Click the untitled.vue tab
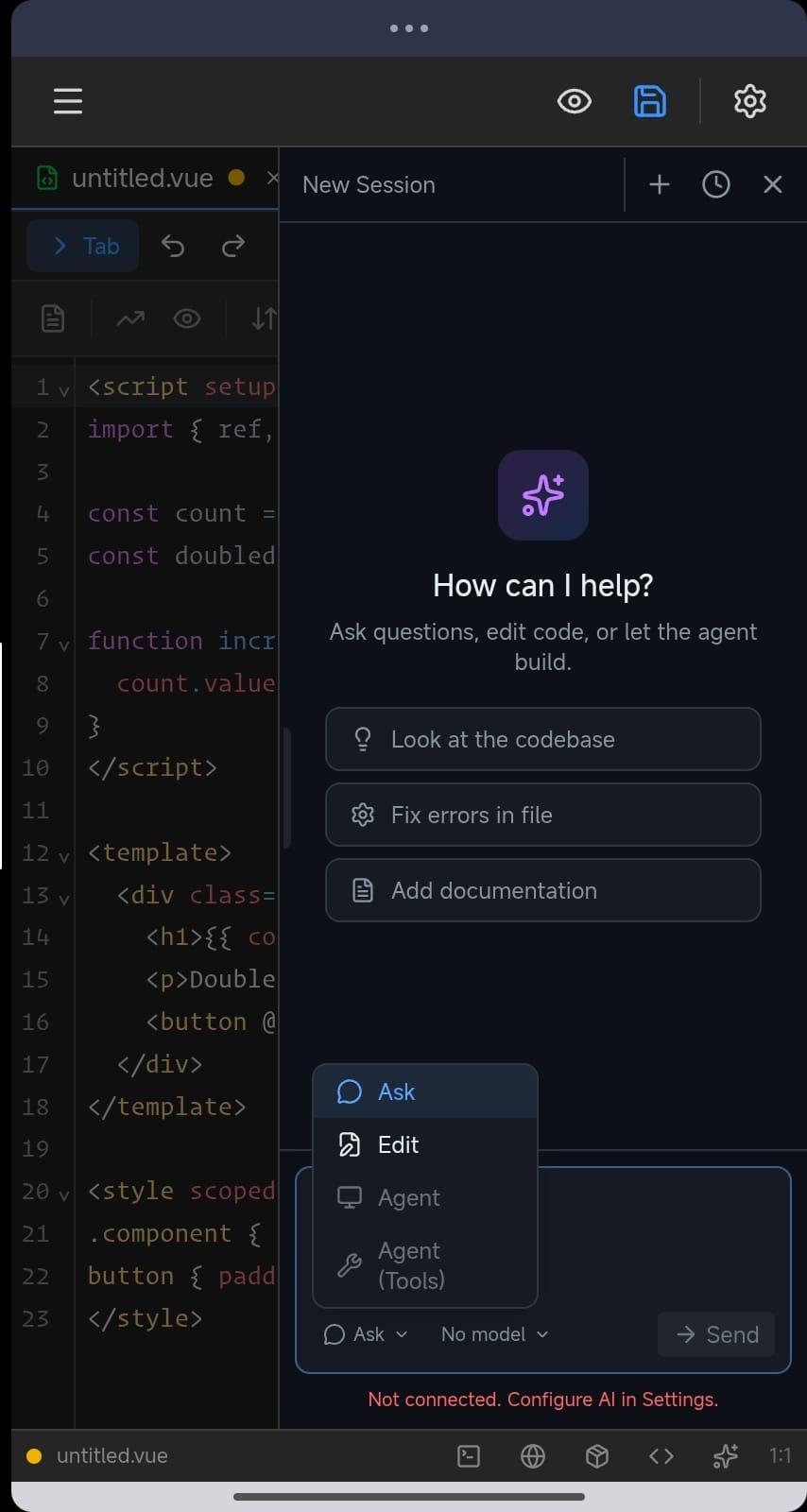The image size is (807, 1512). point(142,178)
